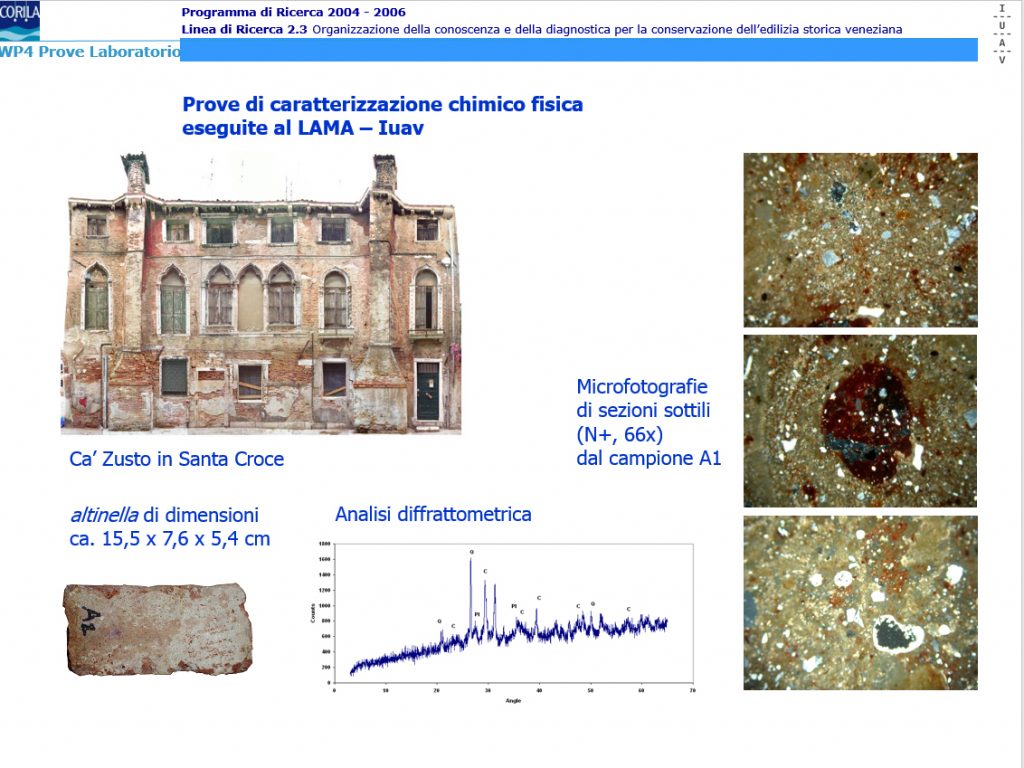Click the CORILA logo
The width and height of the screenshot is (1024, 768).
(19, 20)
